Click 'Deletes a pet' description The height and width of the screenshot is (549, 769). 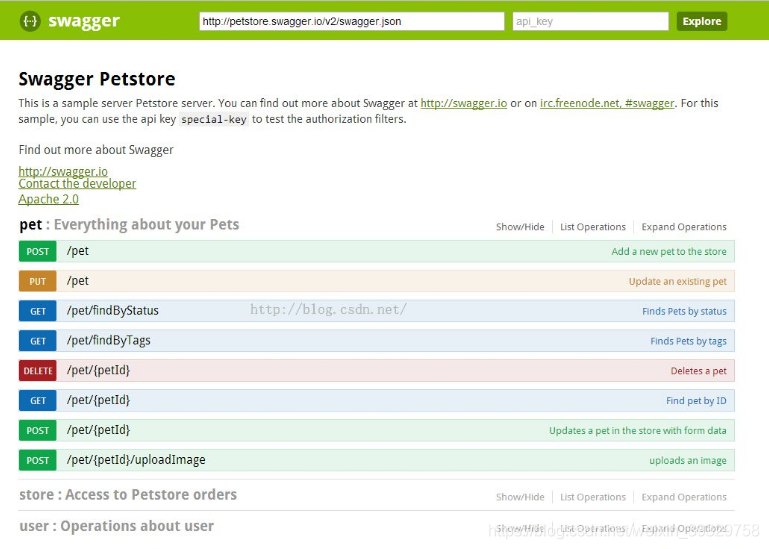698,371
